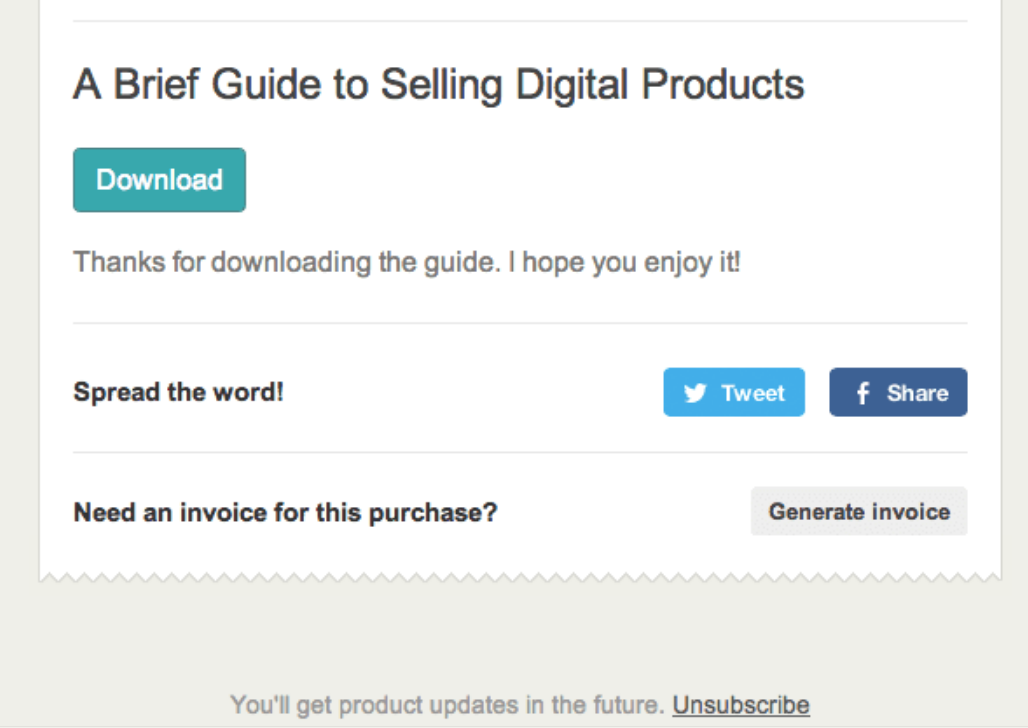
Task: Click the teal Download button
Action: coord(159,180)
